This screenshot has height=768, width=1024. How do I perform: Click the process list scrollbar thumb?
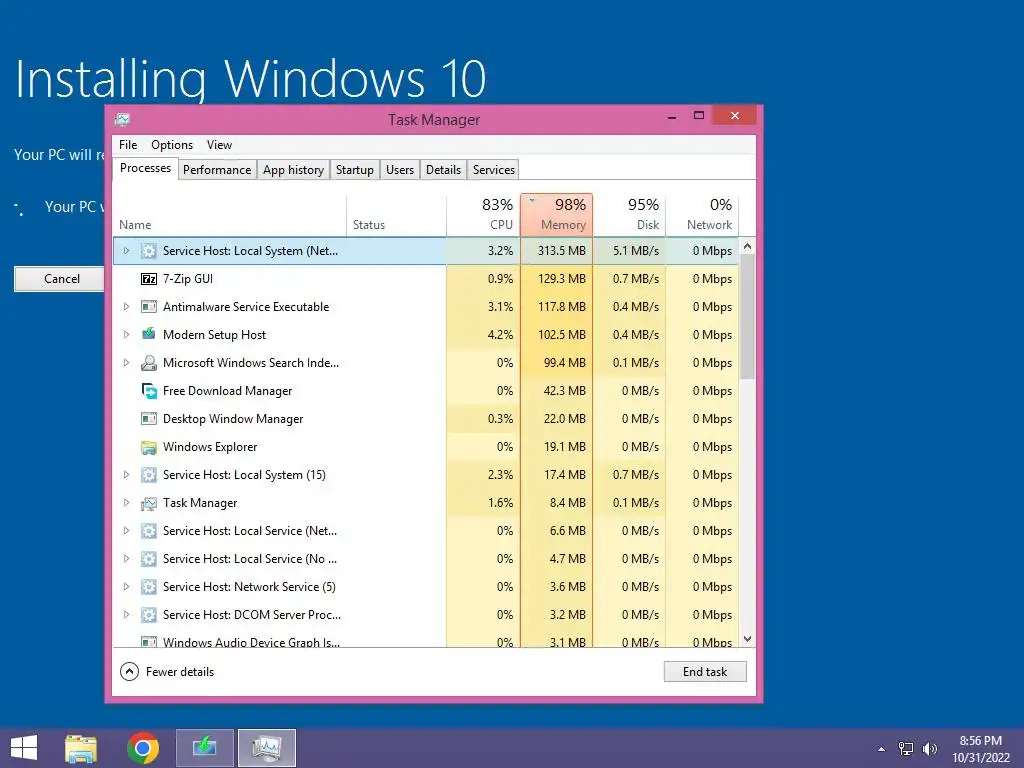748,317
